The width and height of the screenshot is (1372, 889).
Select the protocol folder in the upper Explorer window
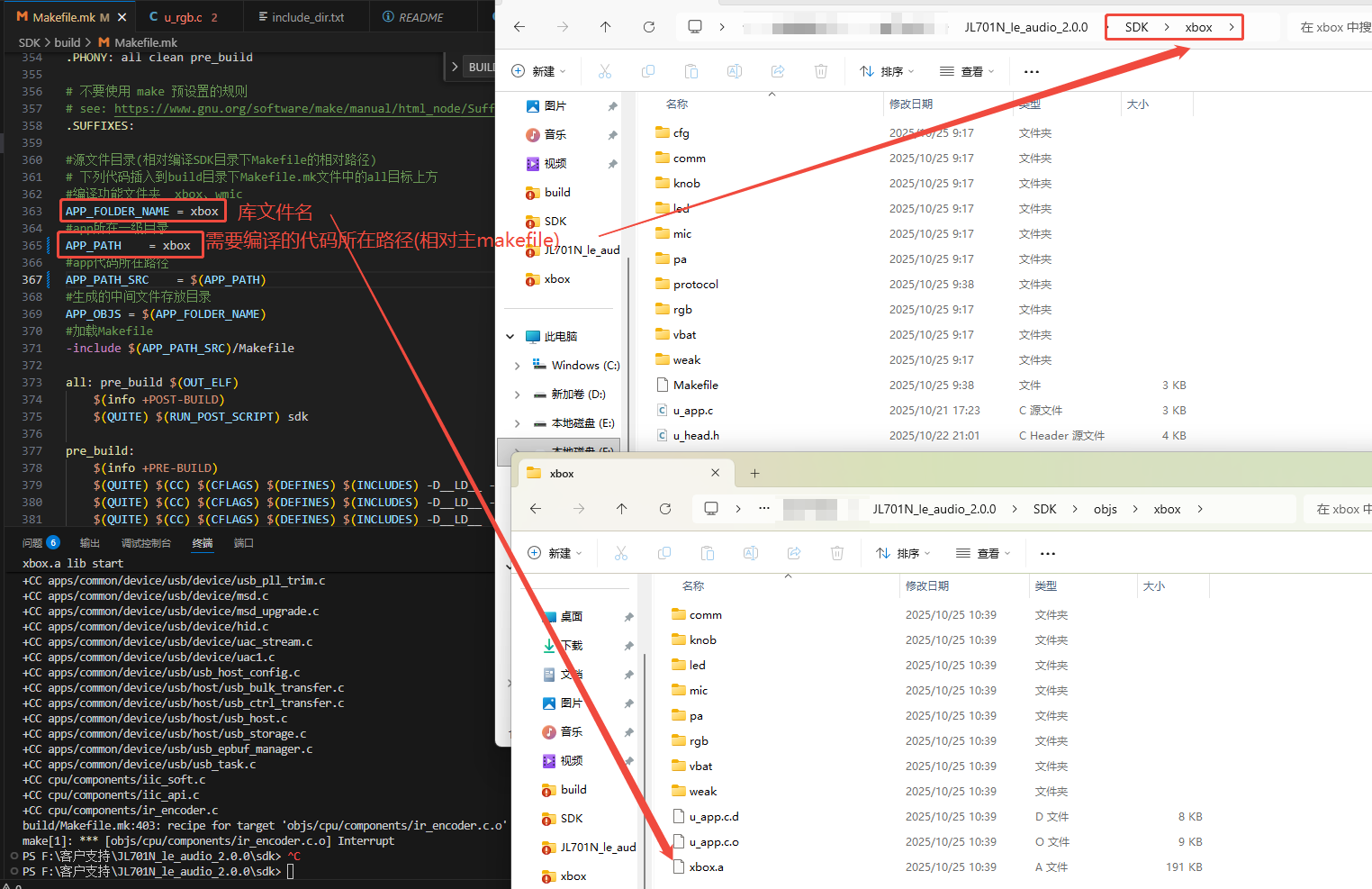[x=696, y=285]
